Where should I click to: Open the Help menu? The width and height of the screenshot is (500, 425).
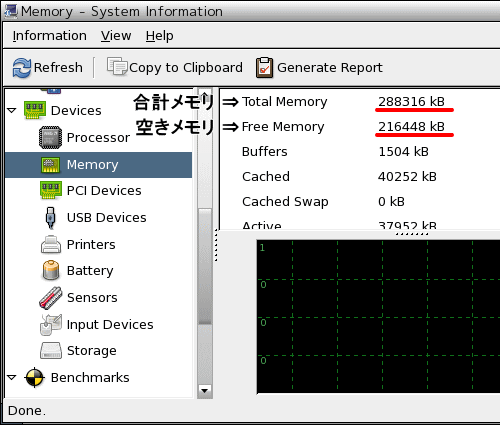(x=159, y=36)
